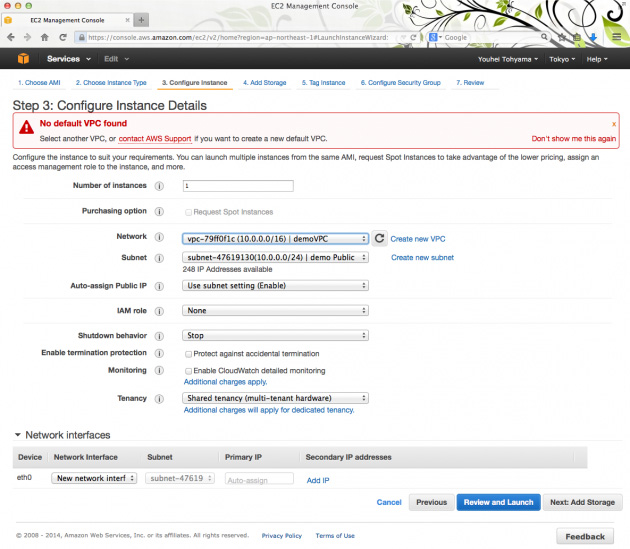The width and height of the screenshot is (630, 549).
Task: Open the Edit menu in AWS bar
Action: click(x=116, y=59)
